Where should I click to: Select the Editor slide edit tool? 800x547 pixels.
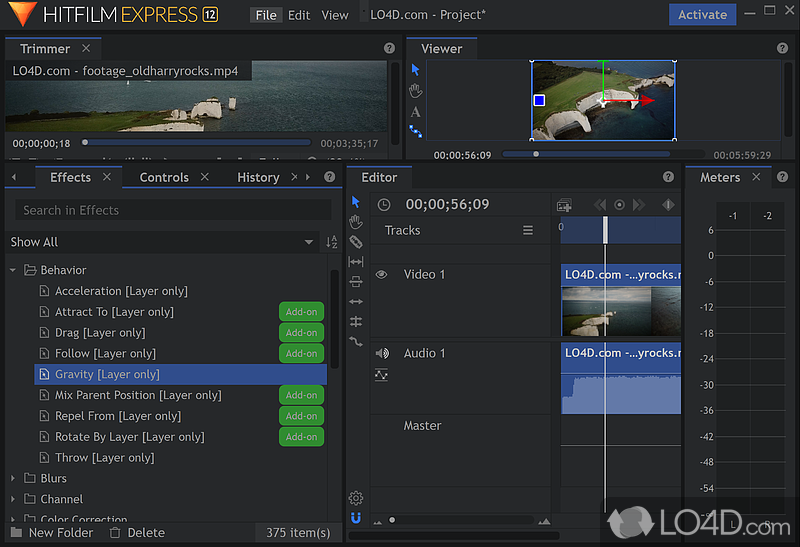click(356, 282)
